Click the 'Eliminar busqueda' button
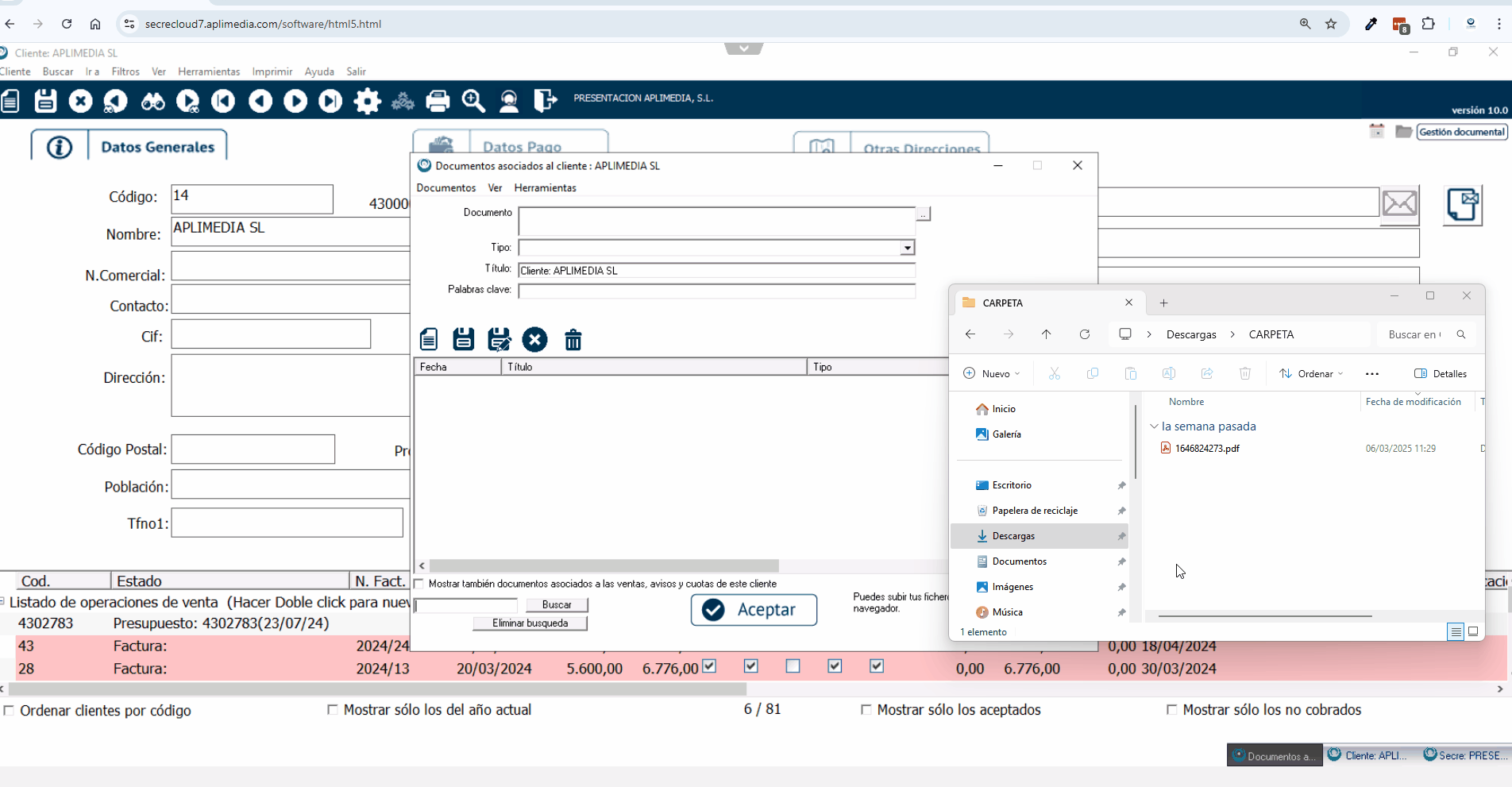Viewport: 1512px width, 787px height. point(530,623)
